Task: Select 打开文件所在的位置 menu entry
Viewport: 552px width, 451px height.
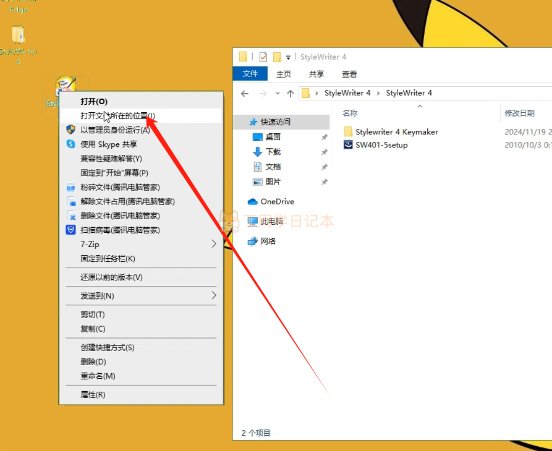Action: coord(141,115)
